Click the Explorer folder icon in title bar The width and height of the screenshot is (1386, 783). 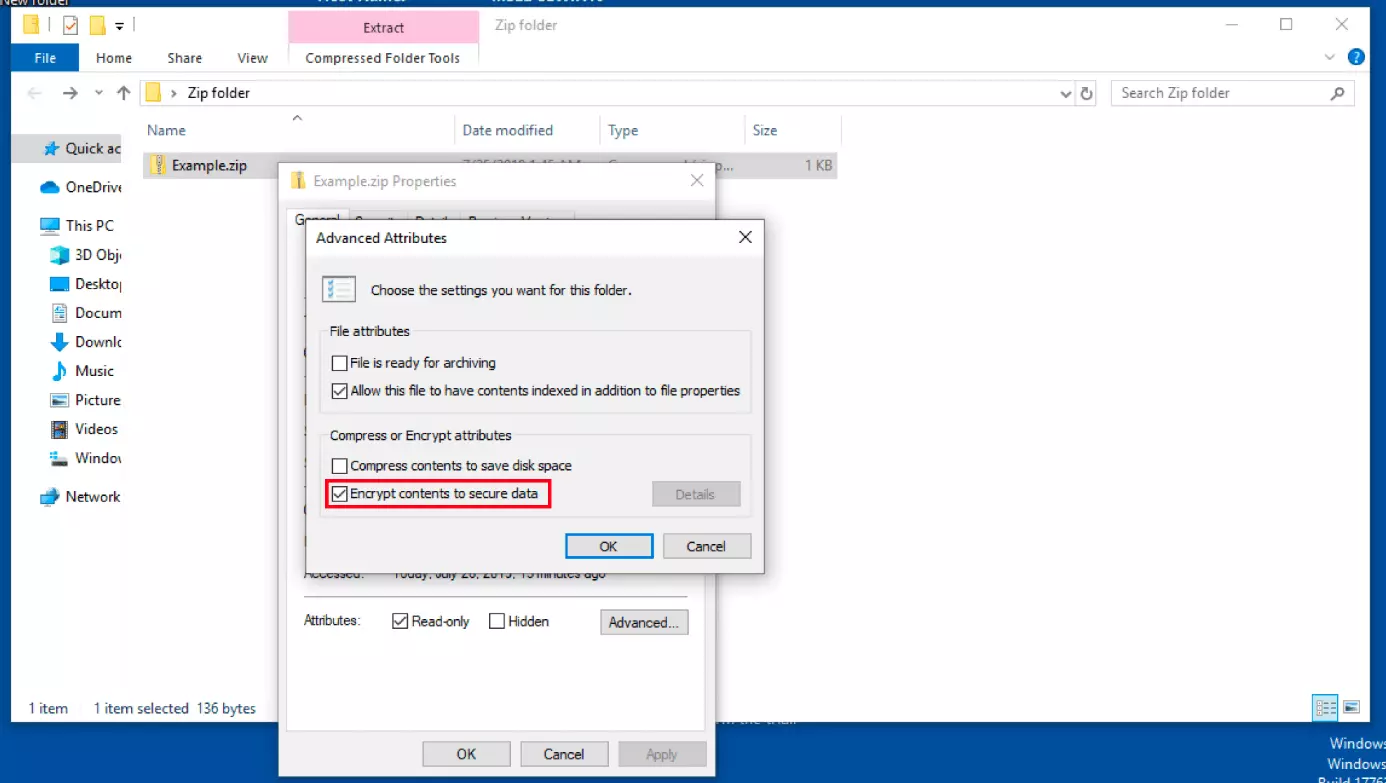[32, 26]
